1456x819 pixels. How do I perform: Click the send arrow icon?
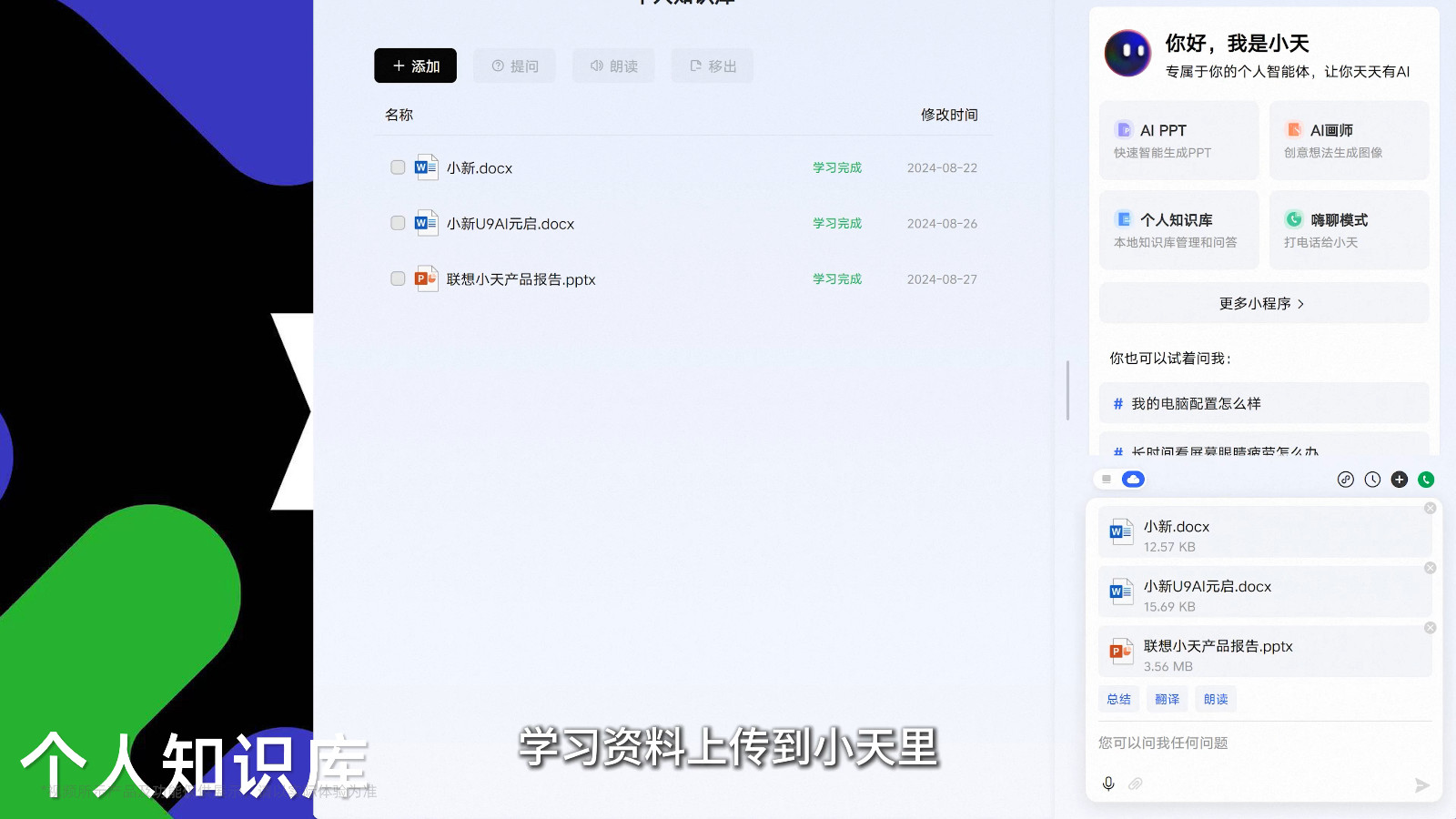(x=1421, y=784)
